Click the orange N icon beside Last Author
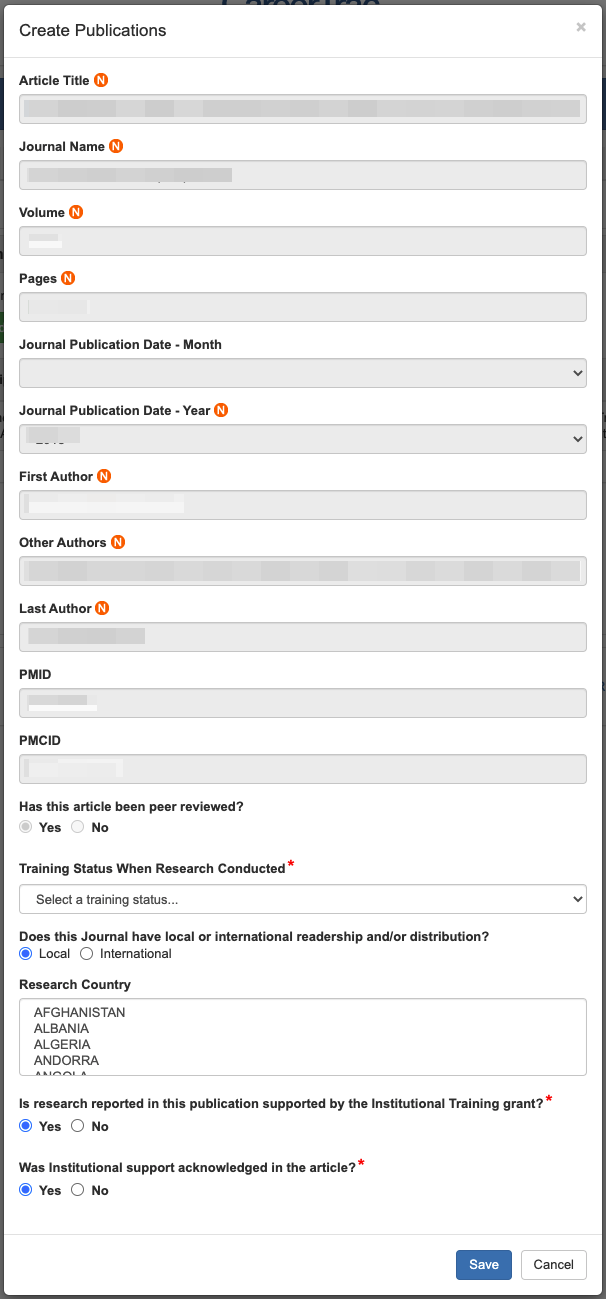 102,608
